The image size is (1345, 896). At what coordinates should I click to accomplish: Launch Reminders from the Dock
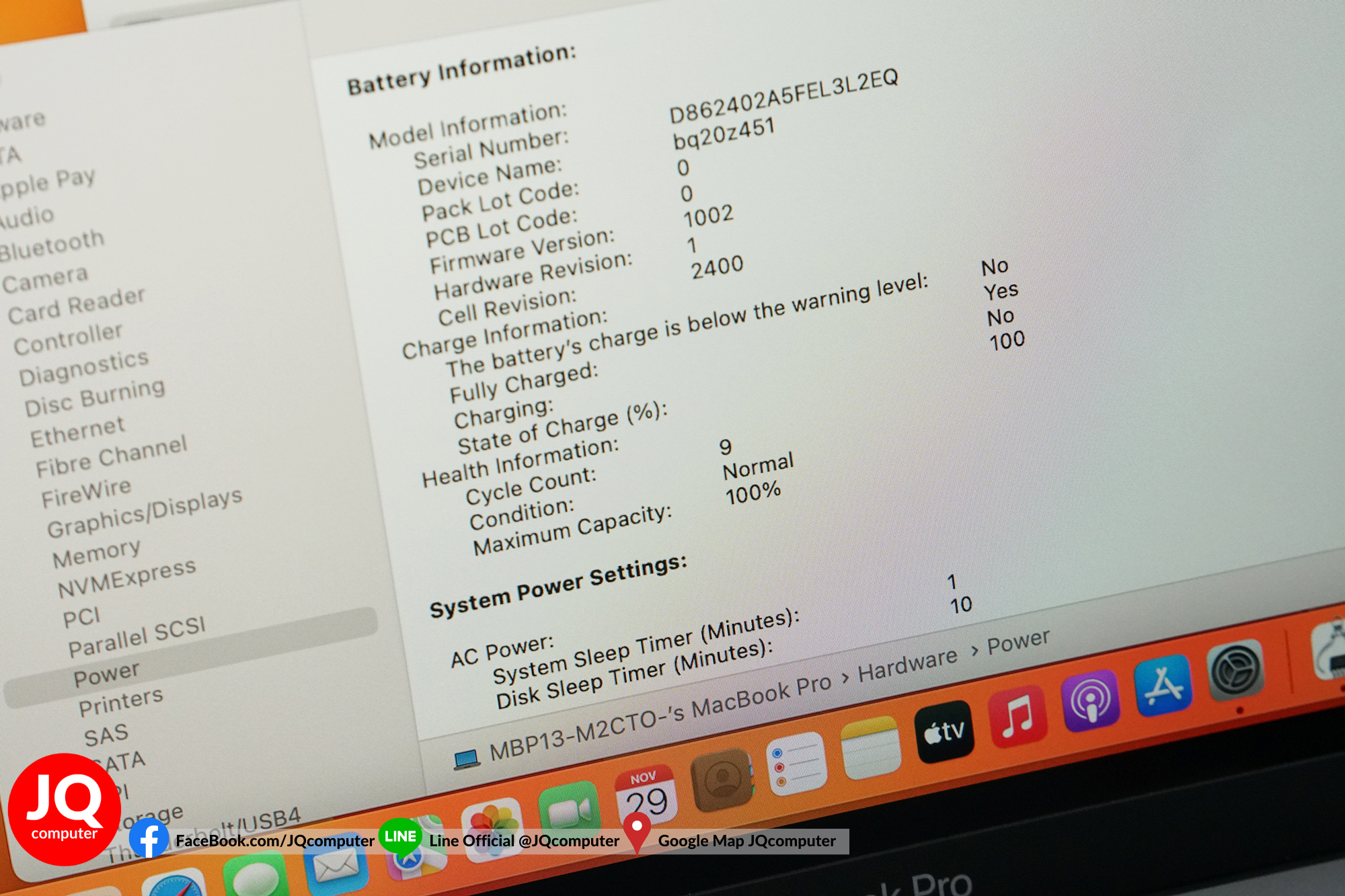(x=796, y=763)
